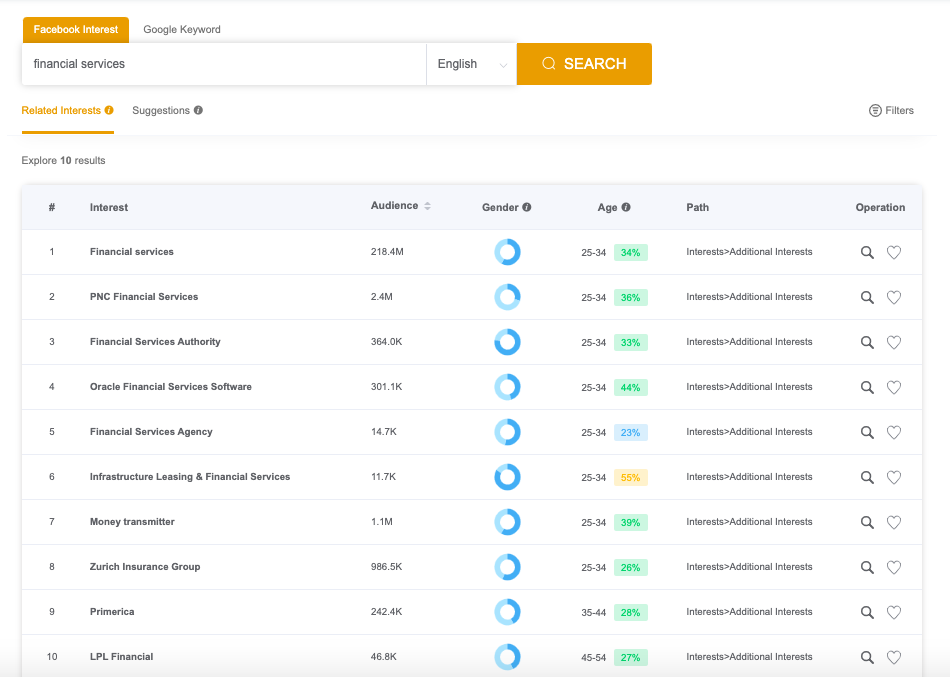Click gender donut for Oracle Financial Services Software
The image size is (950, 677).
tap(508, 387)
